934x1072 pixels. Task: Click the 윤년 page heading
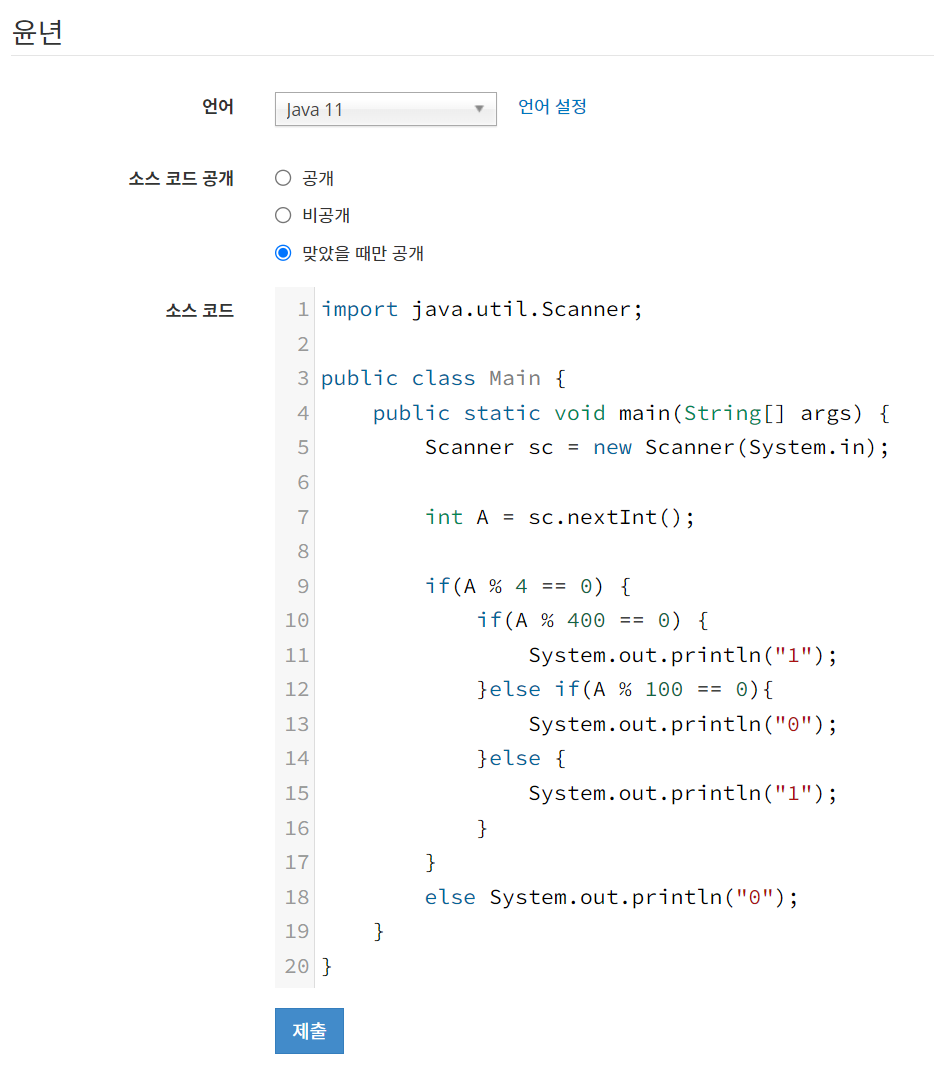click(x=38, y=31)
